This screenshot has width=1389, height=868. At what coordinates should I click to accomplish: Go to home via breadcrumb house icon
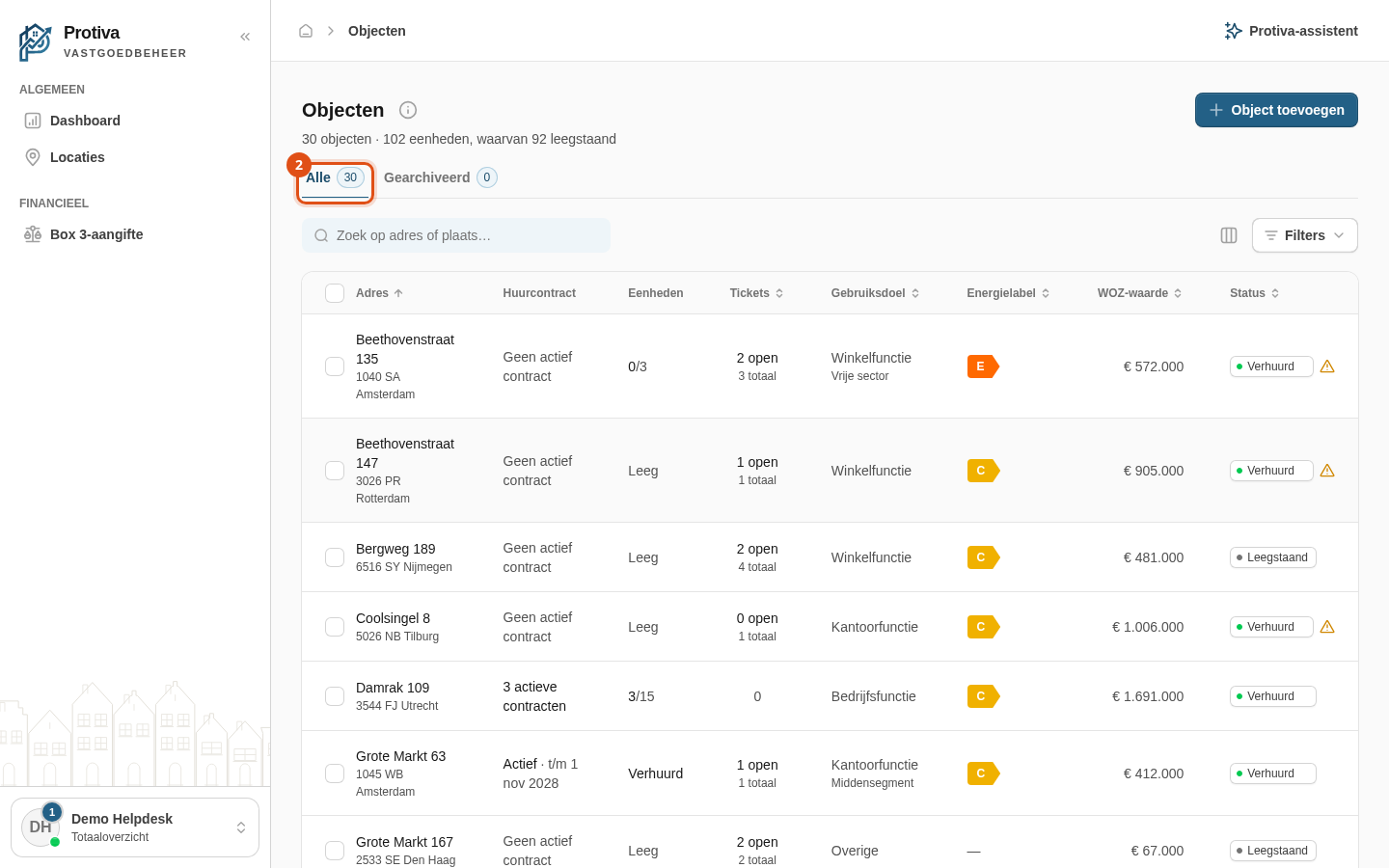pyautogui.click(x=306, y=31)
